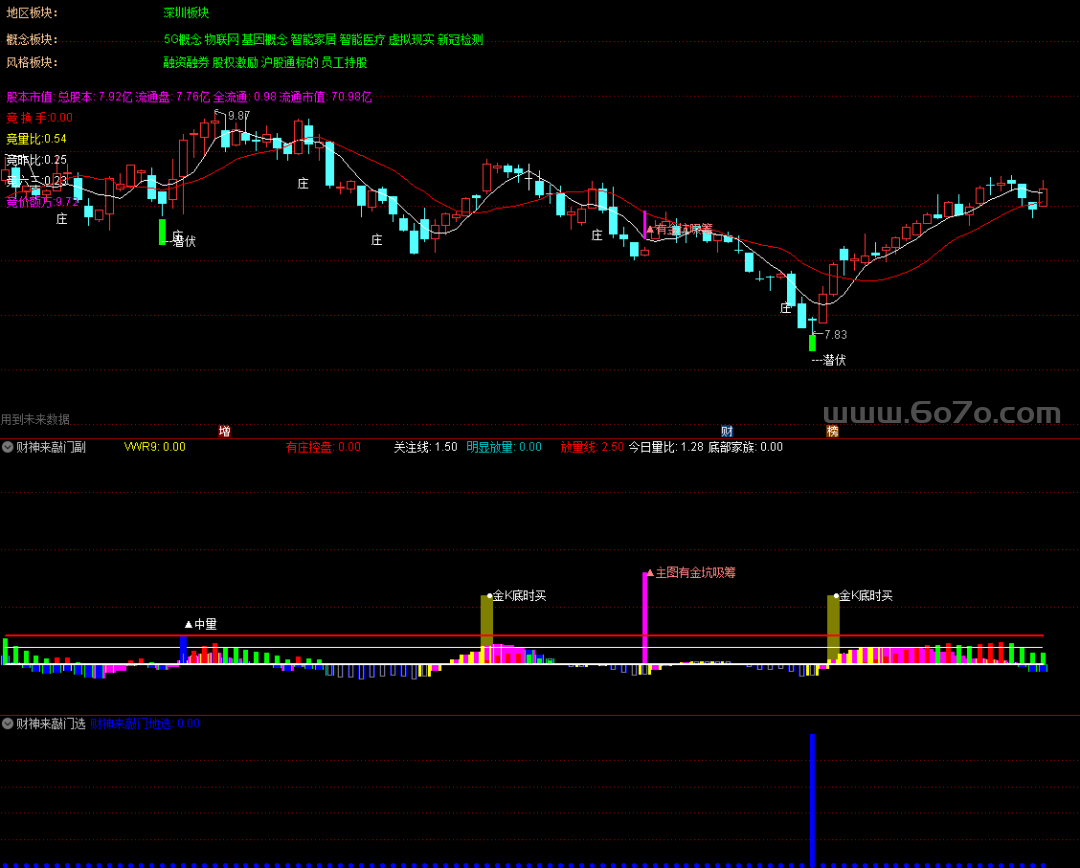The height and width of the screenshot is (868, 1080).
Task: Collapse the 财神来敲门副 indicator panel arrow
Action: [8, 447]
